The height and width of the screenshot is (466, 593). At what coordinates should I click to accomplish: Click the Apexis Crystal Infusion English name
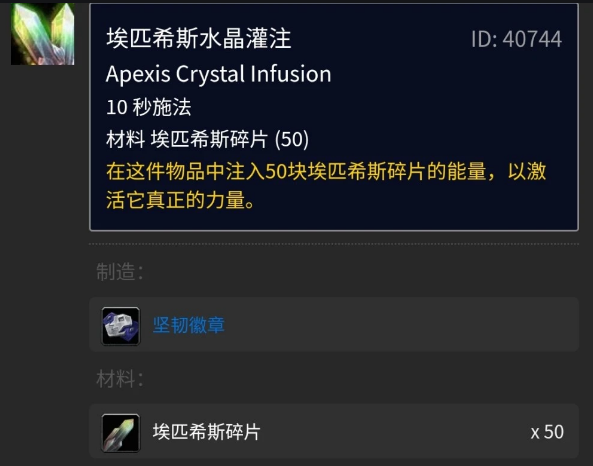pos(219,74)
